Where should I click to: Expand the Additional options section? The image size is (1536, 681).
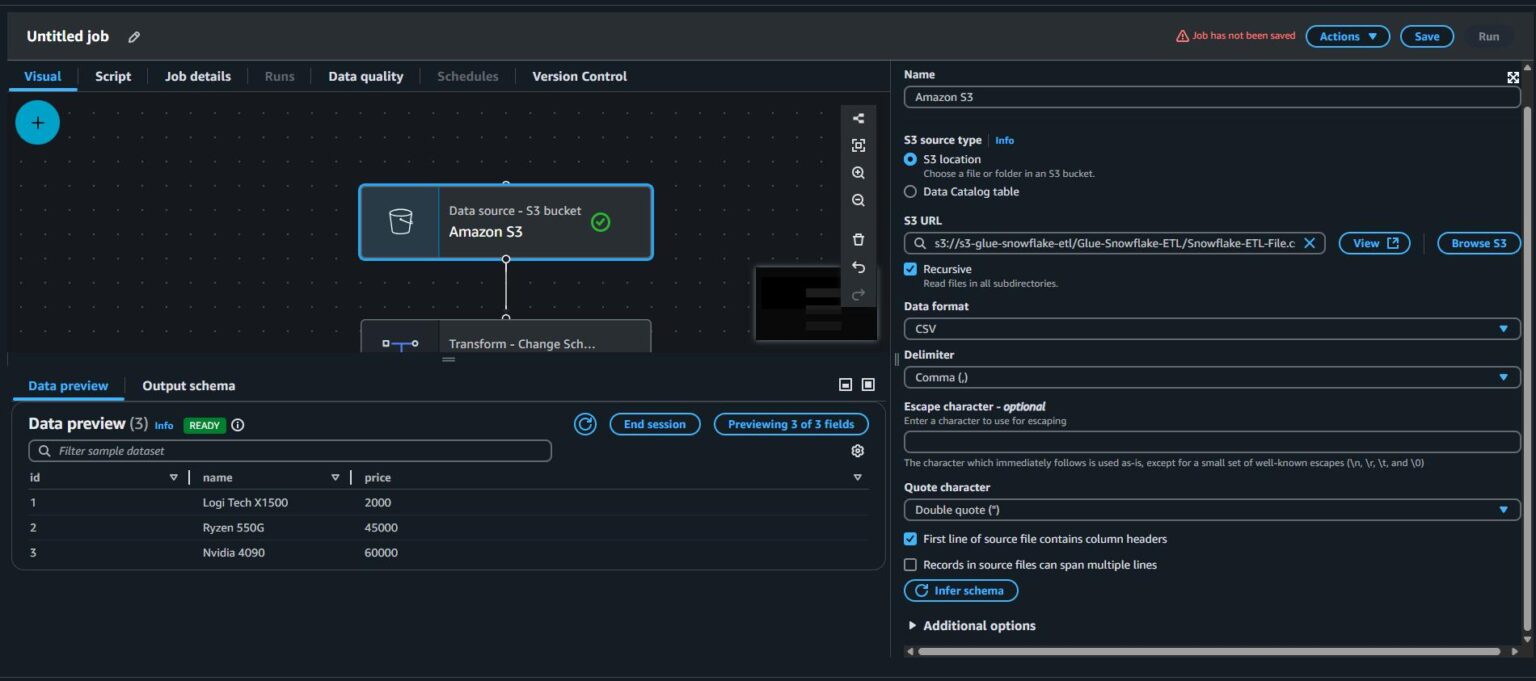point(970,626)
